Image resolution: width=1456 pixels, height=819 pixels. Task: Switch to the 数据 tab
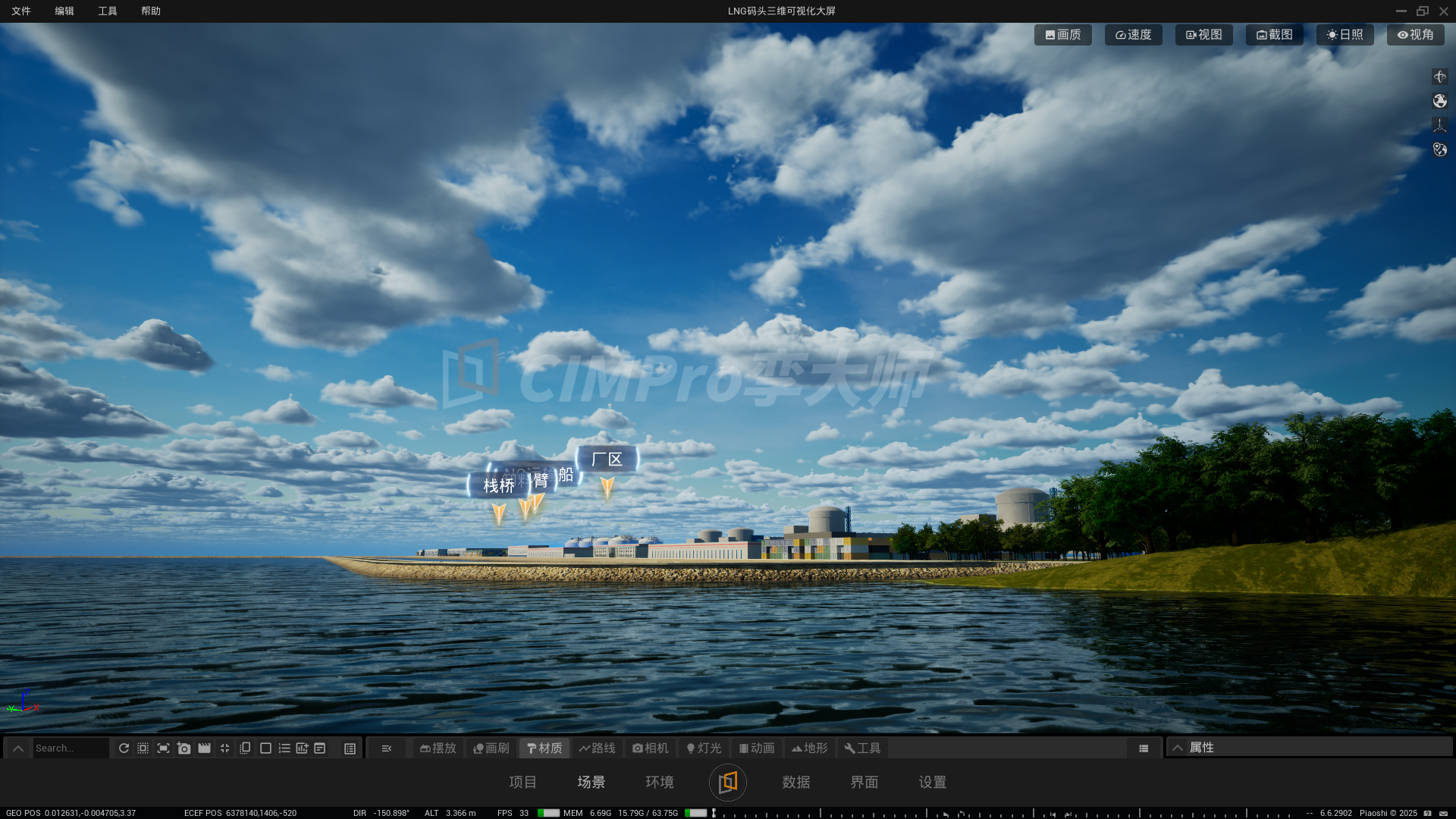click(x=796, y=782)
